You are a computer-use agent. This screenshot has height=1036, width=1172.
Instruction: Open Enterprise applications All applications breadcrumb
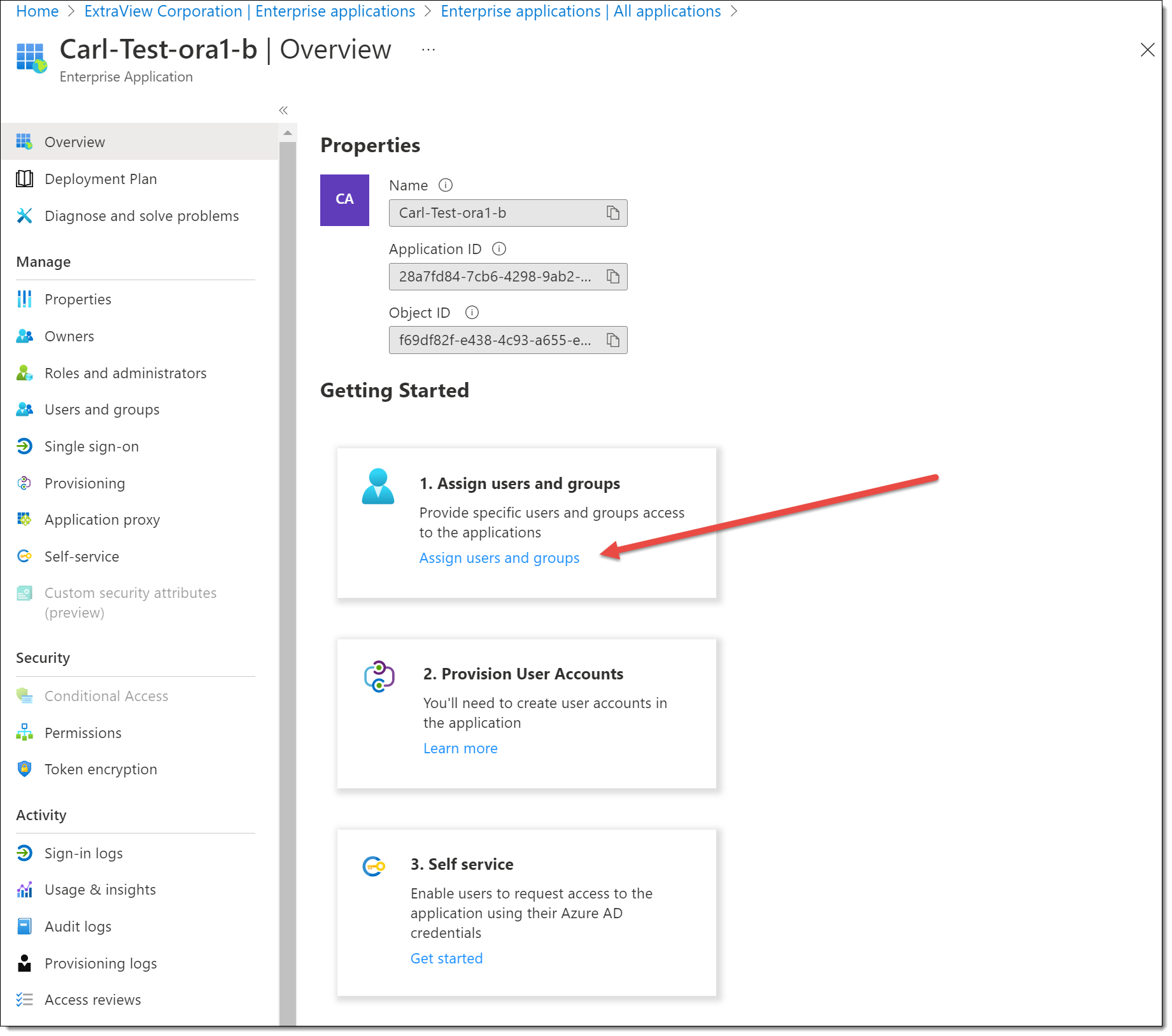pyautogui.click(x=581, y=11)
